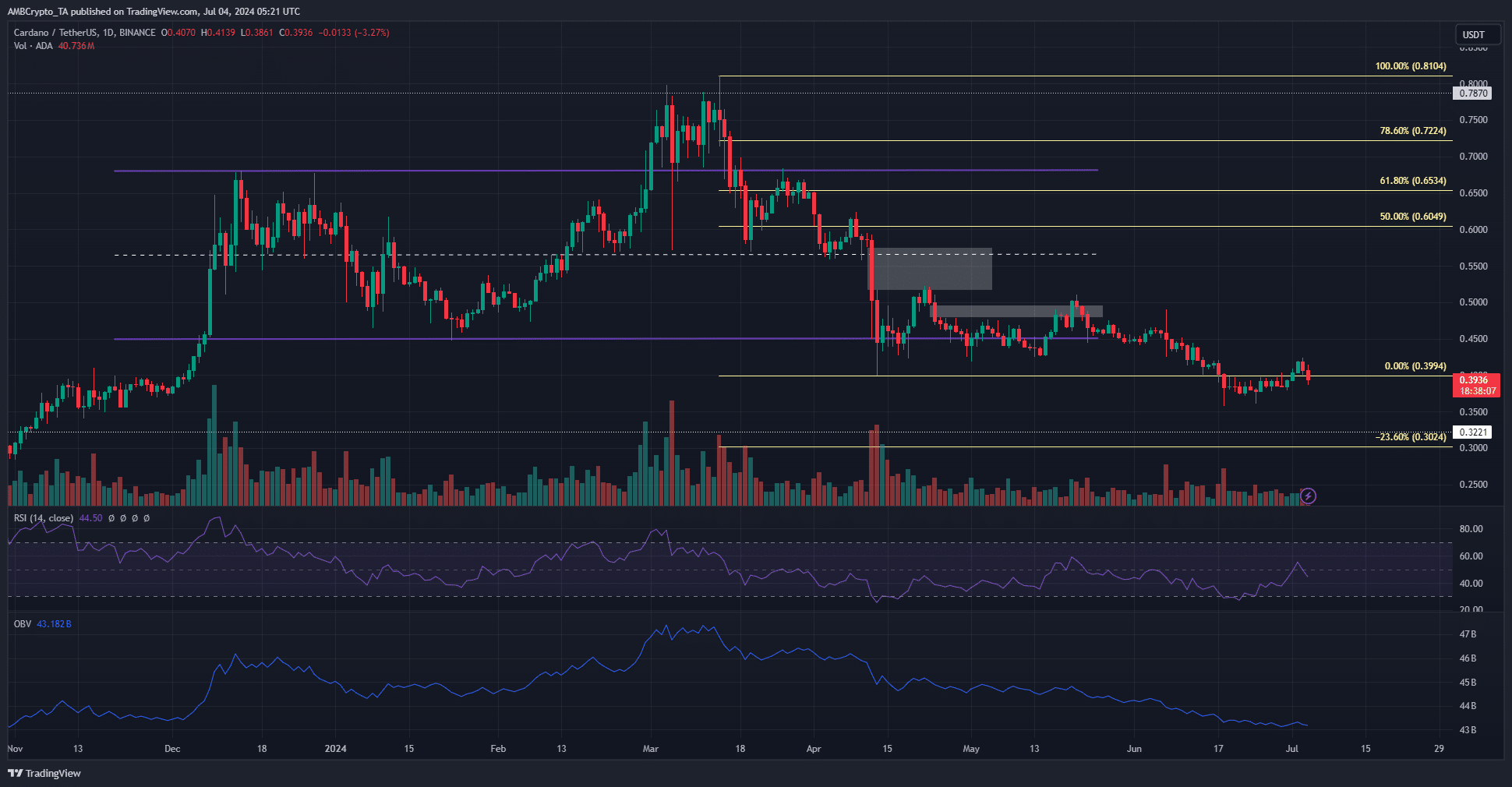Image resolution: width=1512 pixels, height=787 pixels.
Task: Click the purple lightning bolt icon
Action: click(x=1309, y=496)
